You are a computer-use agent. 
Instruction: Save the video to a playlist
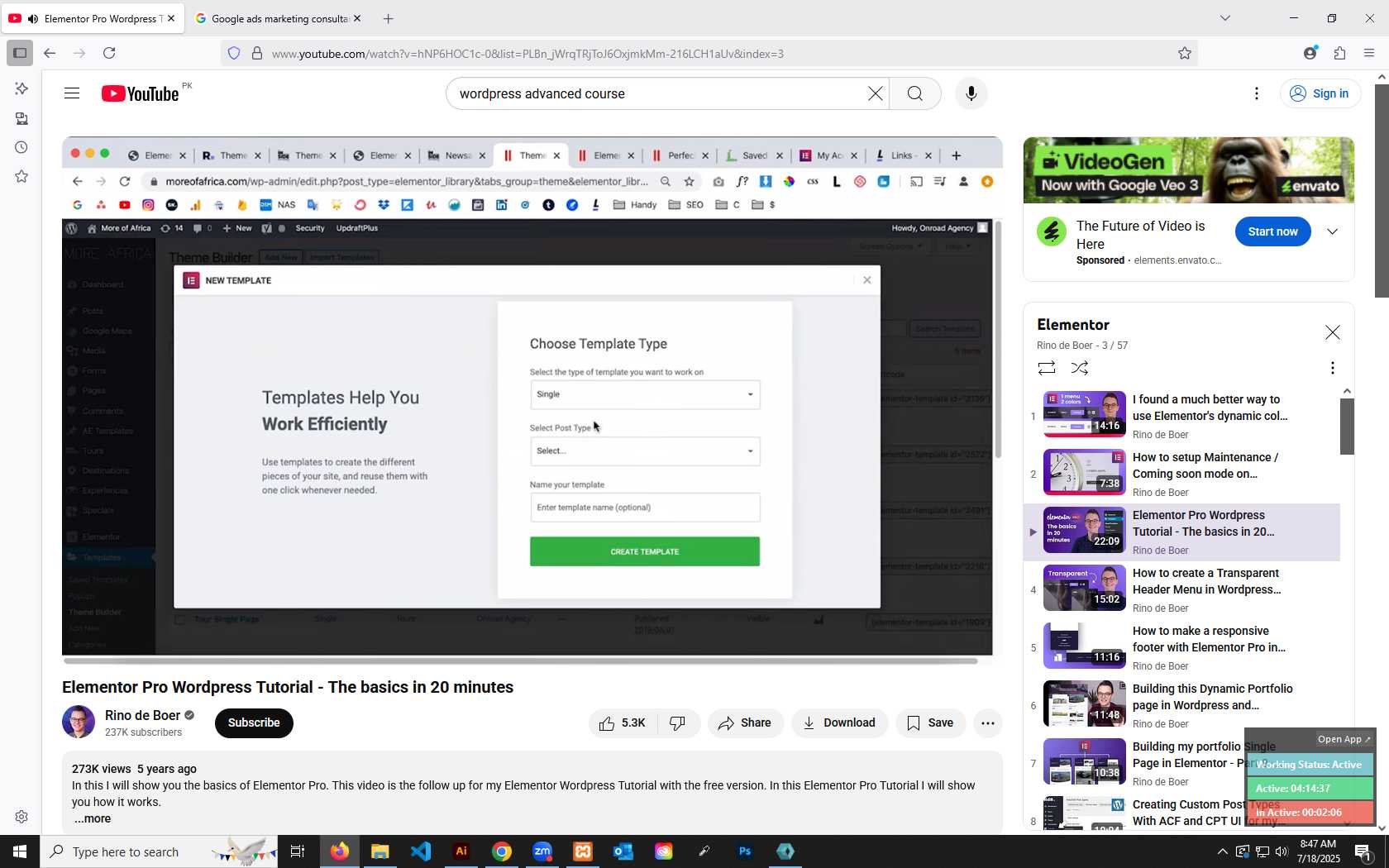pyautogui.click(x=930, y=723)
